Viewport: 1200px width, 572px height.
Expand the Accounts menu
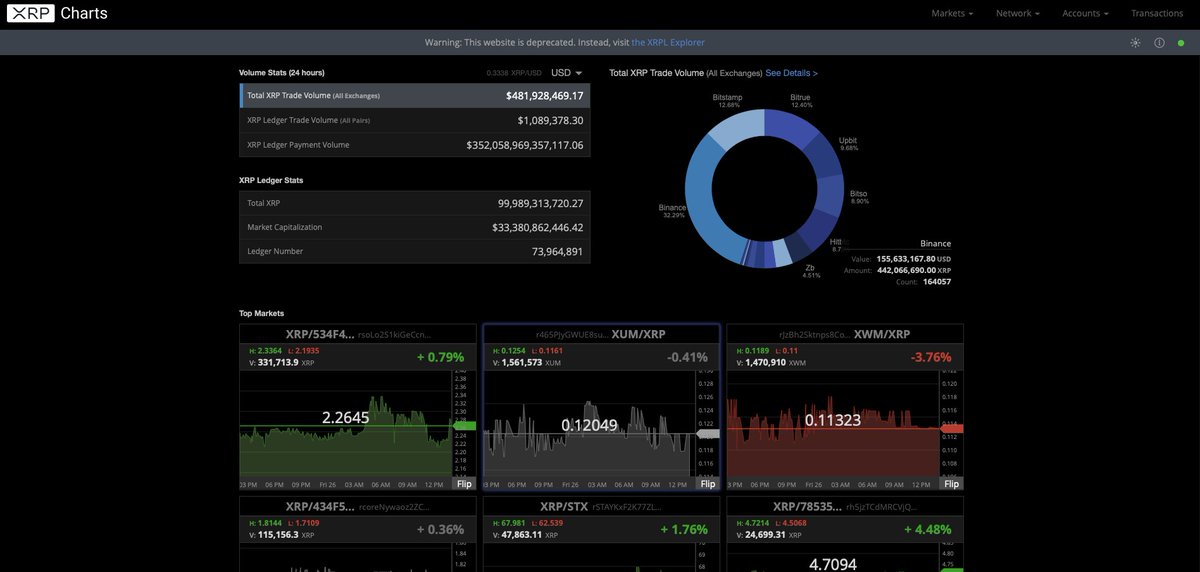pos(1085,14)
